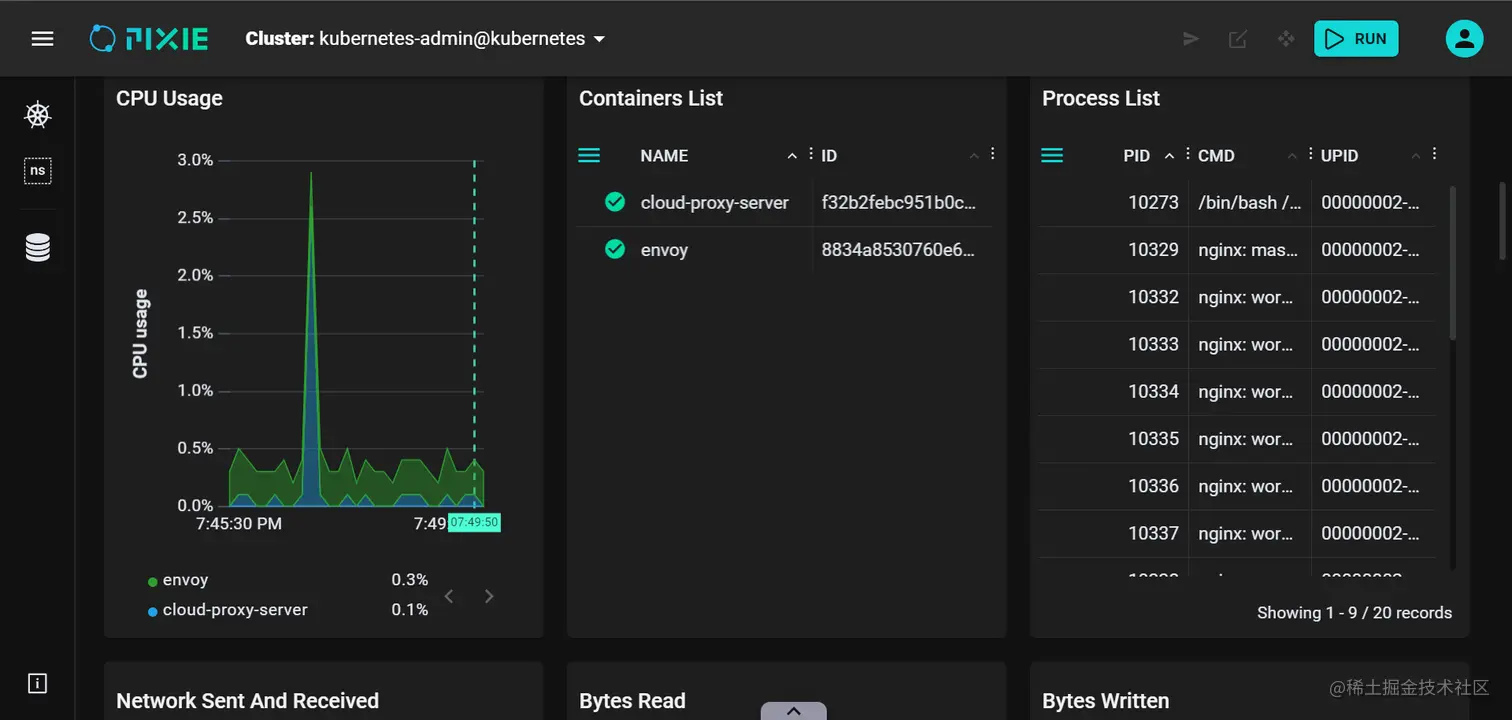The image size is (1512, 720).
Task: Open the database sidebar icon
Action: (38, 247)
